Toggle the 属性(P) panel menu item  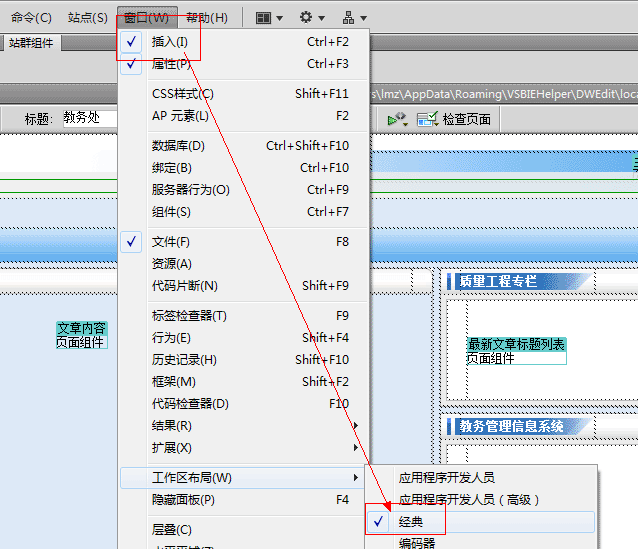pos(170,64)
